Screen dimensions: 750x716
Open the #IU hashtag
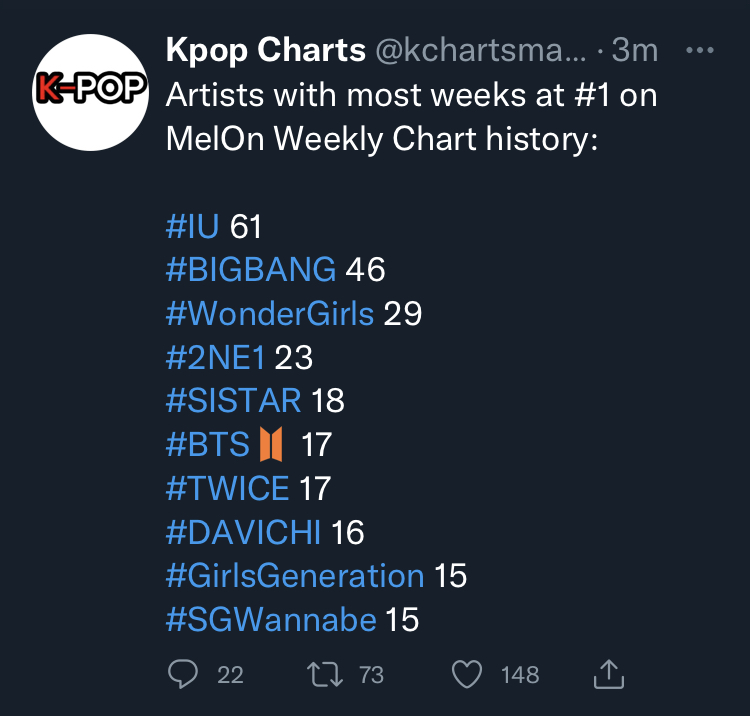coord(192,226)
